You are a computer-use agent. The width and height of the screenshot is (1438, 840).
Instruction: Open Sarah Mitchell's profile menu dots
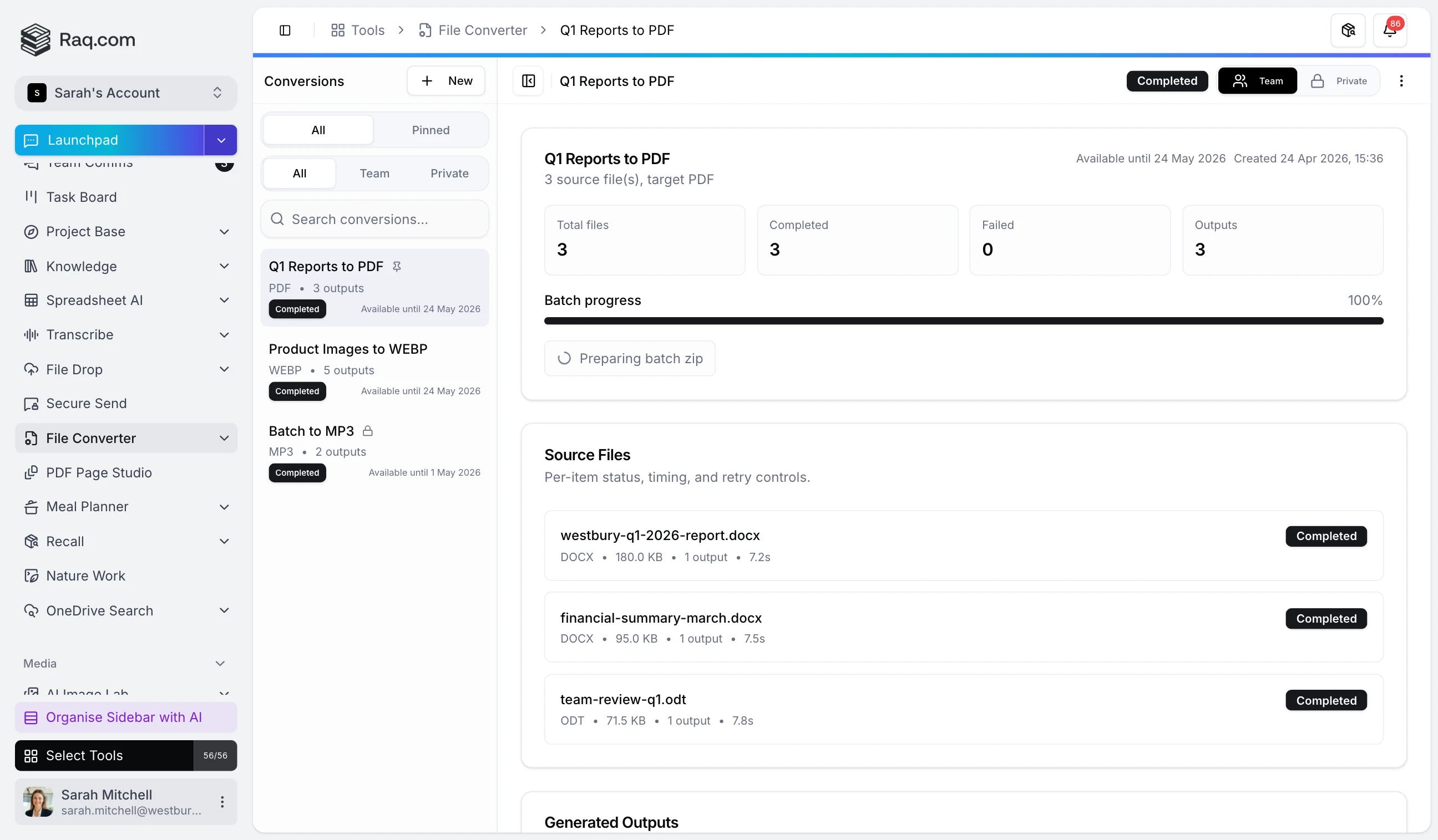[x=222, y=801]
